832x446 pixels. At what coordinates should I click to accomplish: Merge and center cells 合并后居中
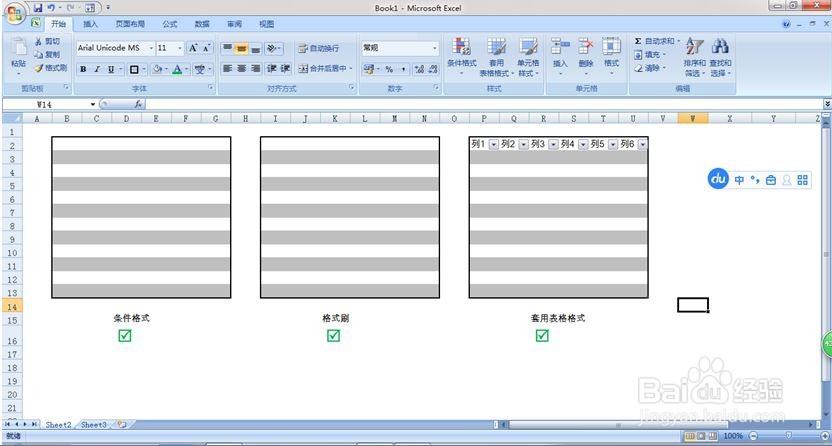[x=325, y=68]
